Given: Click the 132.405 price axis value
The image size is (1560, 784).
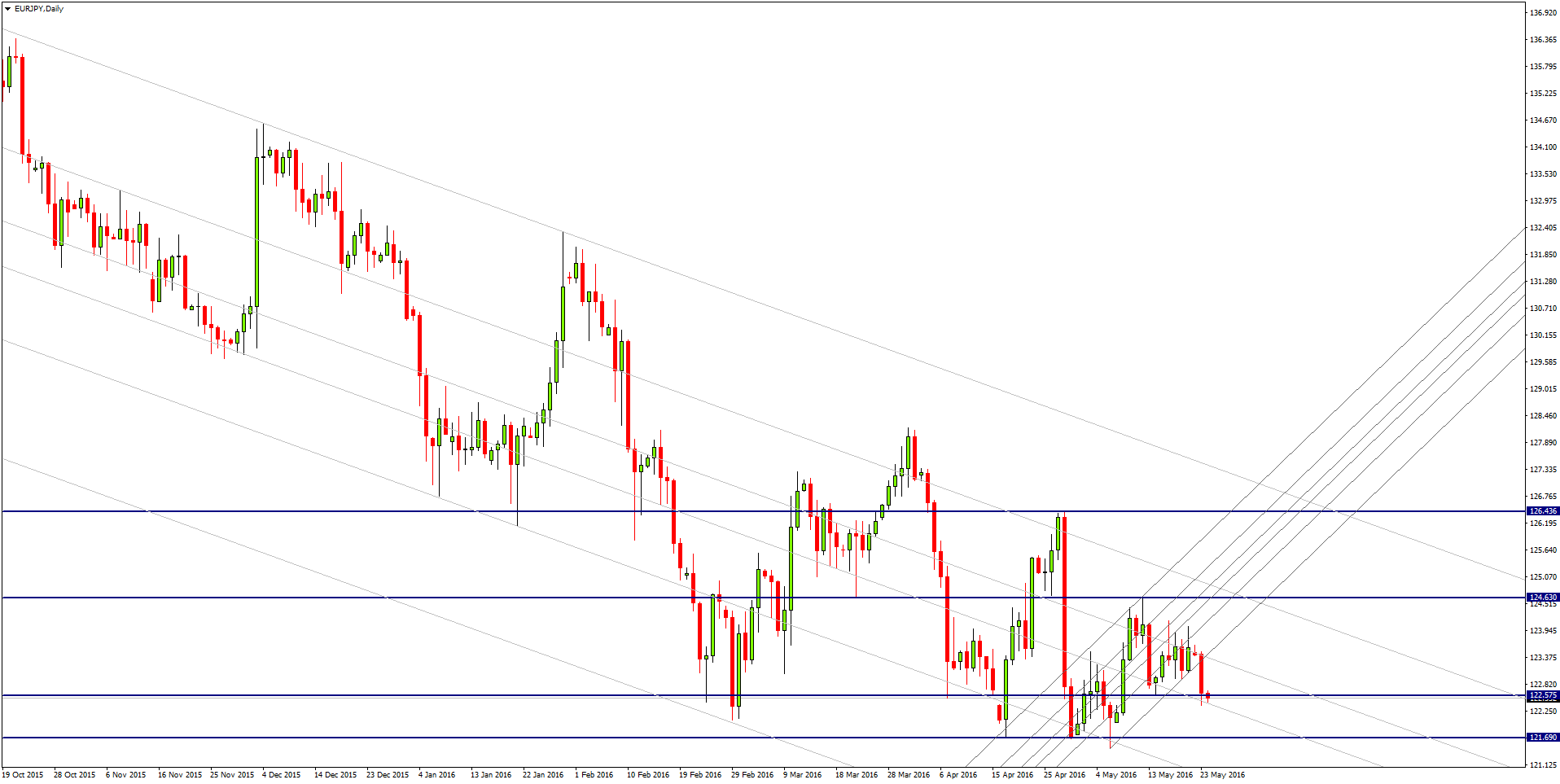Looking at the screenshot, I should [x=1544, y=228].
